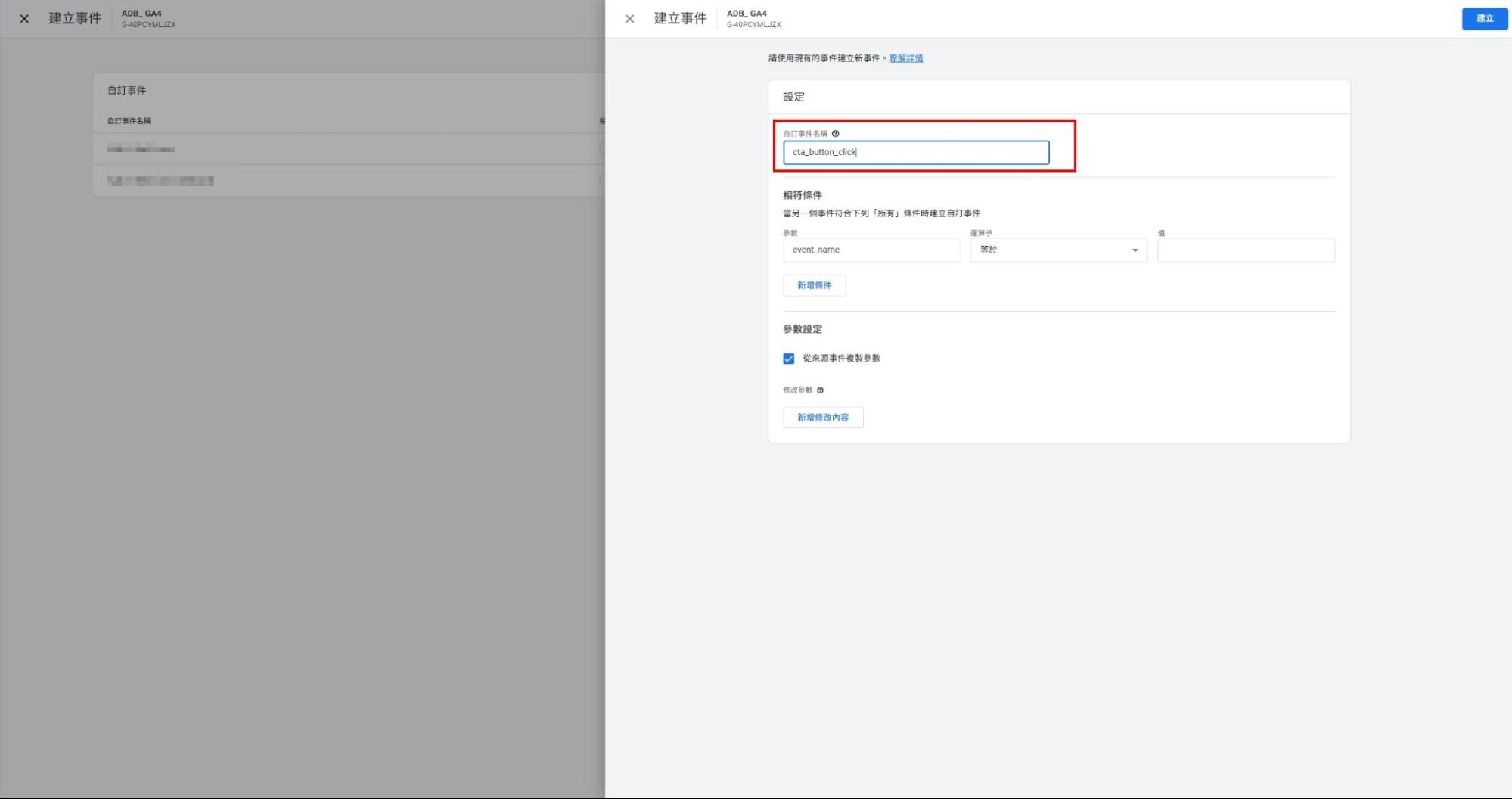Click the 新增修改內容 button
This screenshot has width=1512, height=799.
click(823, 418)
